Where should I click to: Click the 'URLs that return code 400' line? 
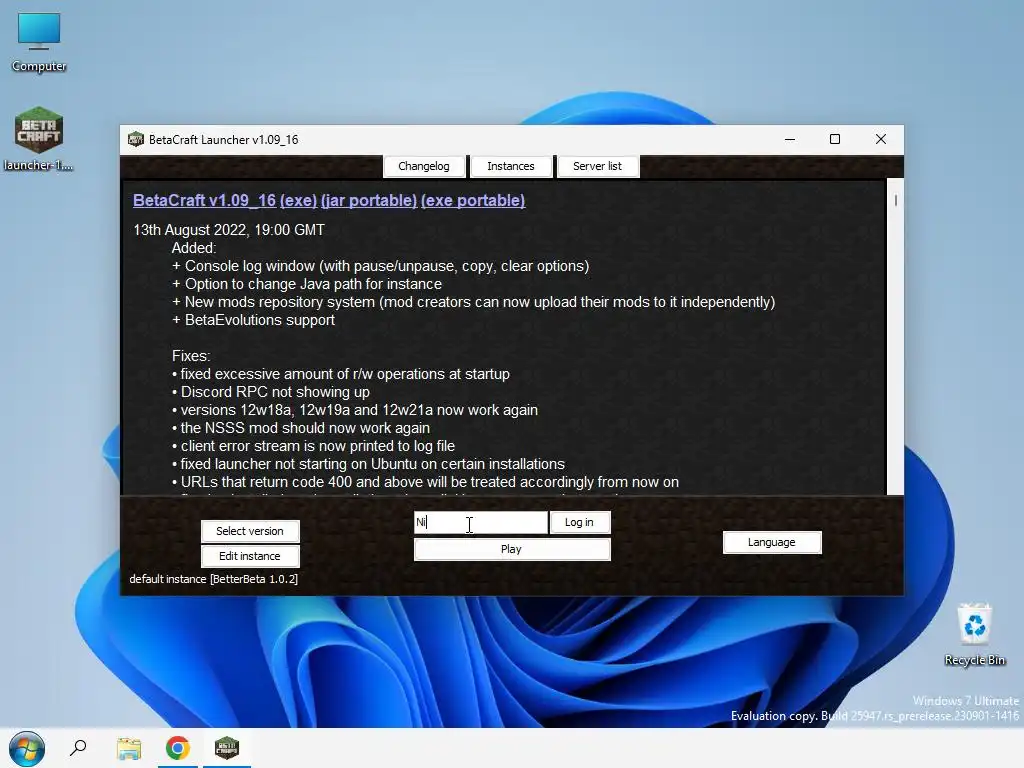click(x=425, y=482)
